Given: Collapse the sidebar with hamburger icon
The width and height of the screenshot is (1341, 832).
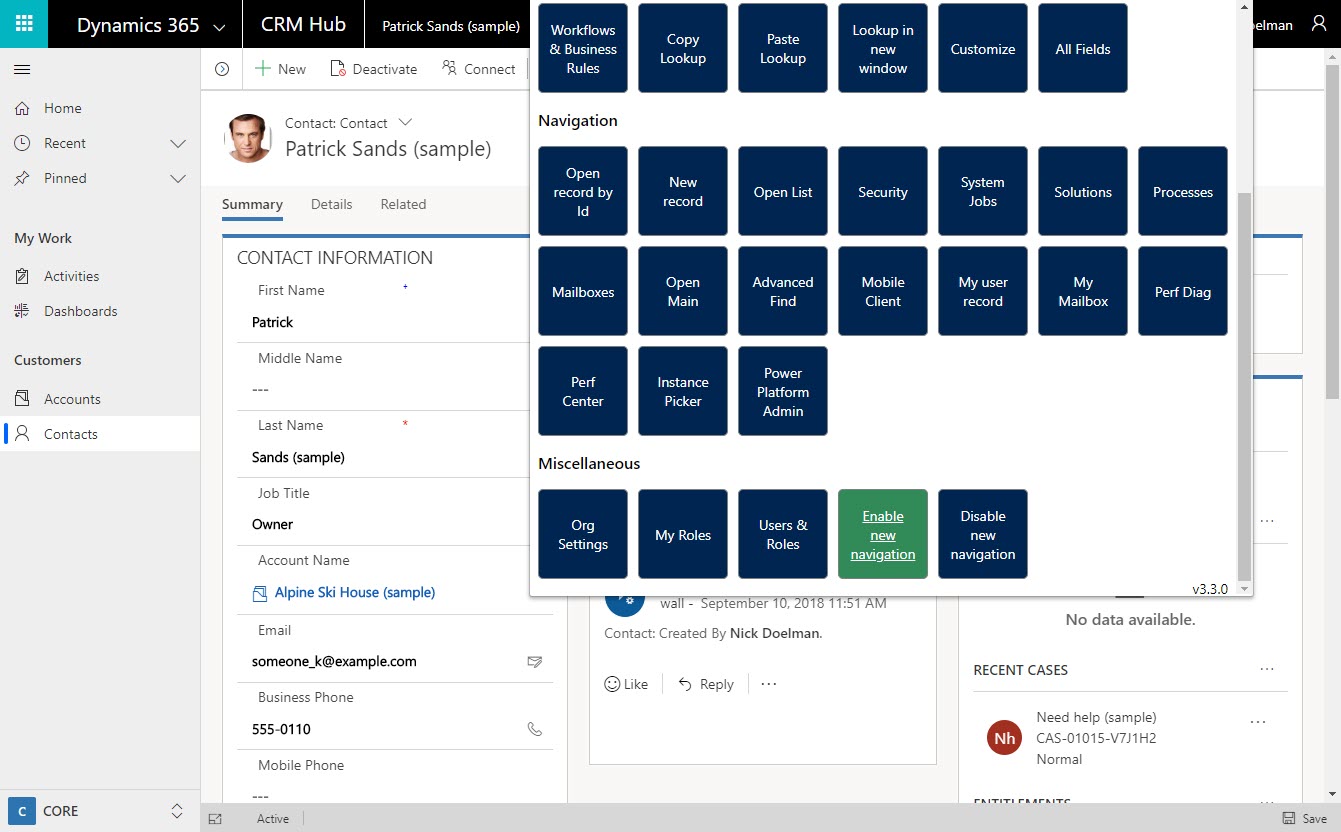Looking at the screenshot, I should [x=22, y=69].
